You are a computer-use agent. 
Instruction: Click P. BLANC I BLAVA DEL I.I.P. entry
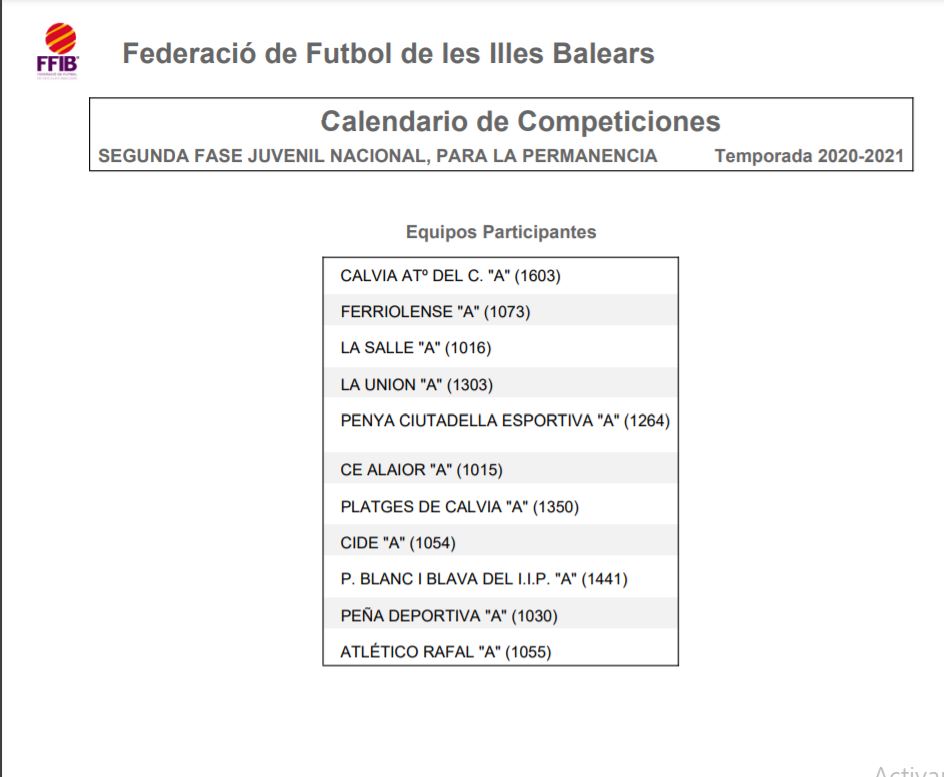click(483, 579)
